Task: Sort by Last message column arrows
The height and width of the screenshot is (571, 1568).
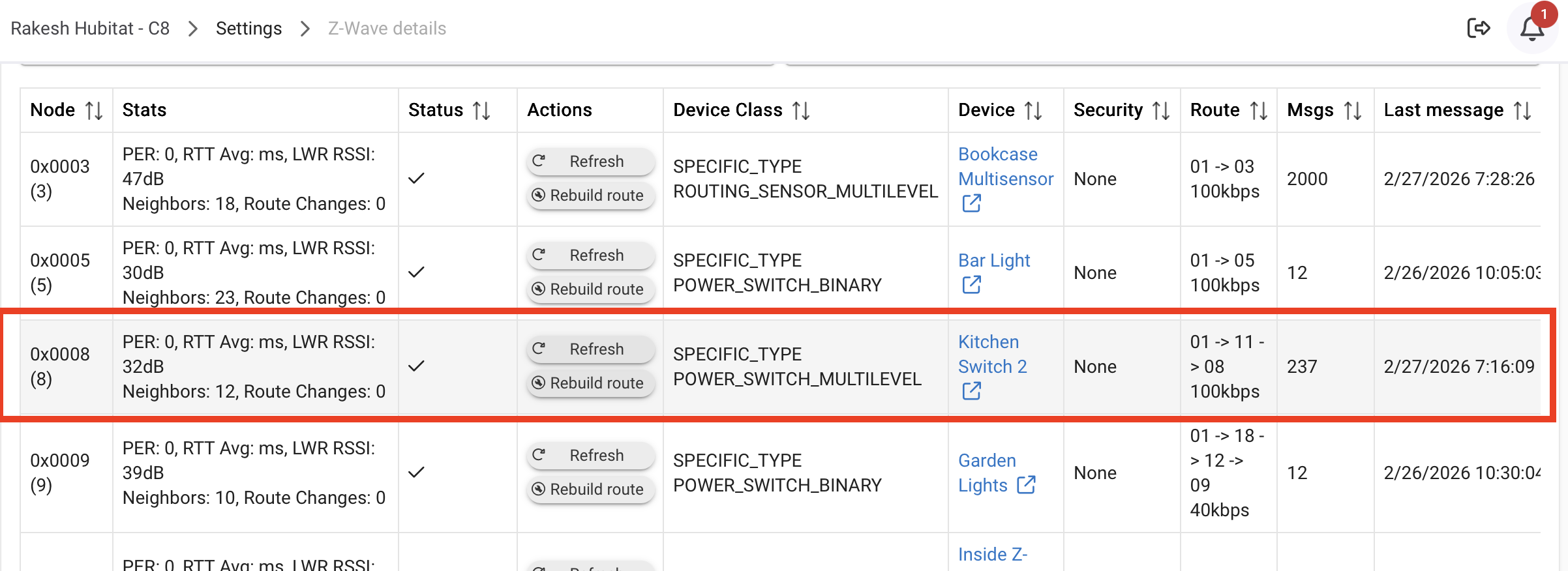Action: click(x=1522, y=111)
